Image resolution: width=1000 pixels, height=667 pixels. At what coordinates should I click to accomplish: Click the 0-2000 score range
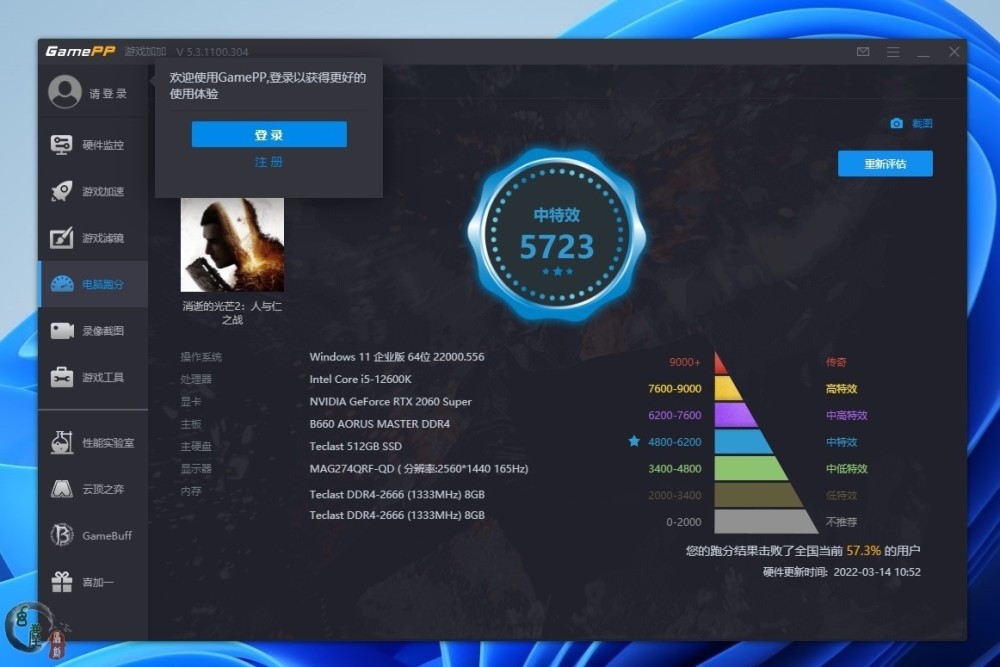[684, 522]
